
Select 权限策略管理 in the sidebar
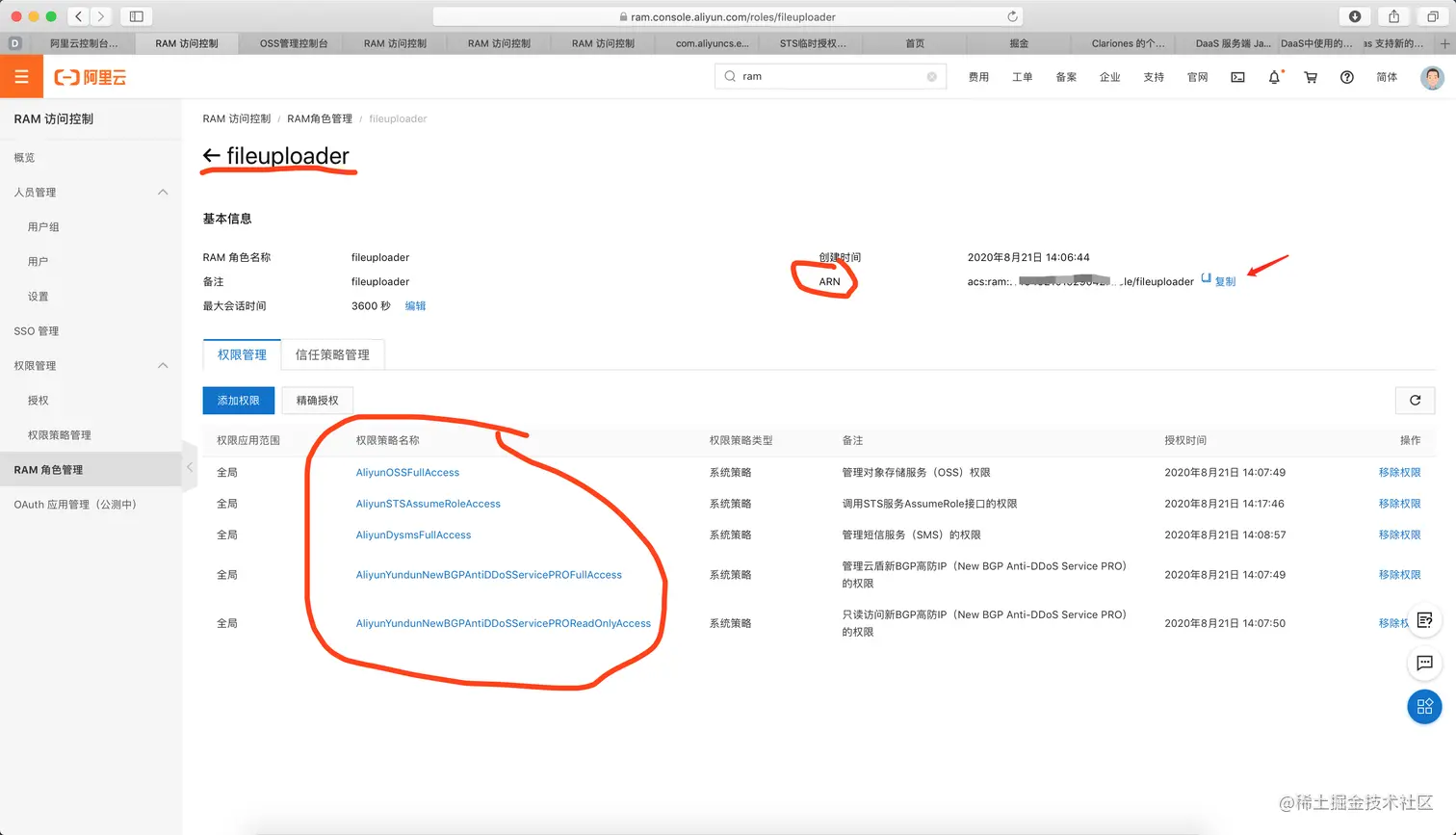[60, 435]
